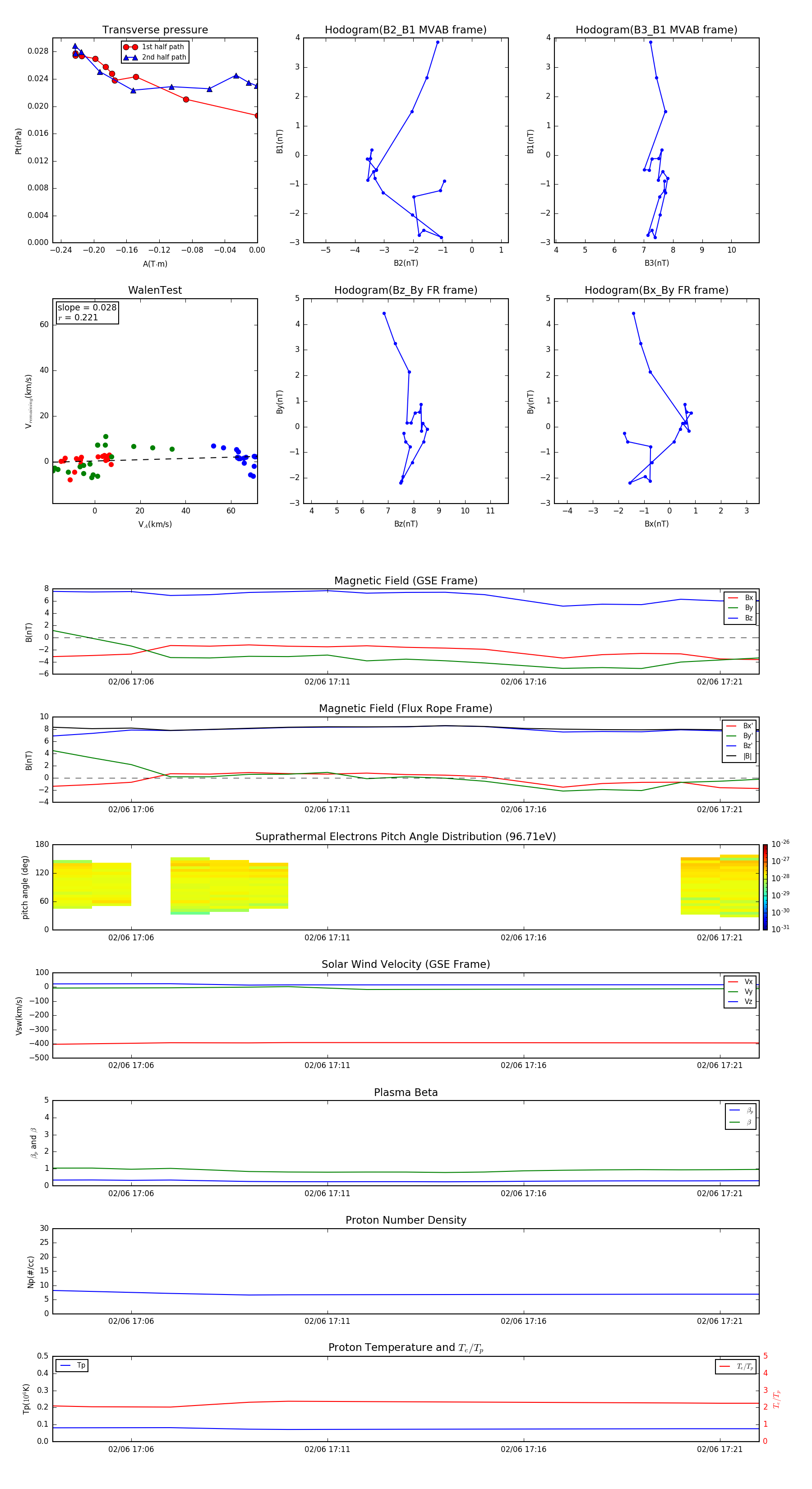Screen dimensions: 812x1489
Task: Click 'Hodogram(B2_B1 MVAB frame)' title
Action: point(406,30)
